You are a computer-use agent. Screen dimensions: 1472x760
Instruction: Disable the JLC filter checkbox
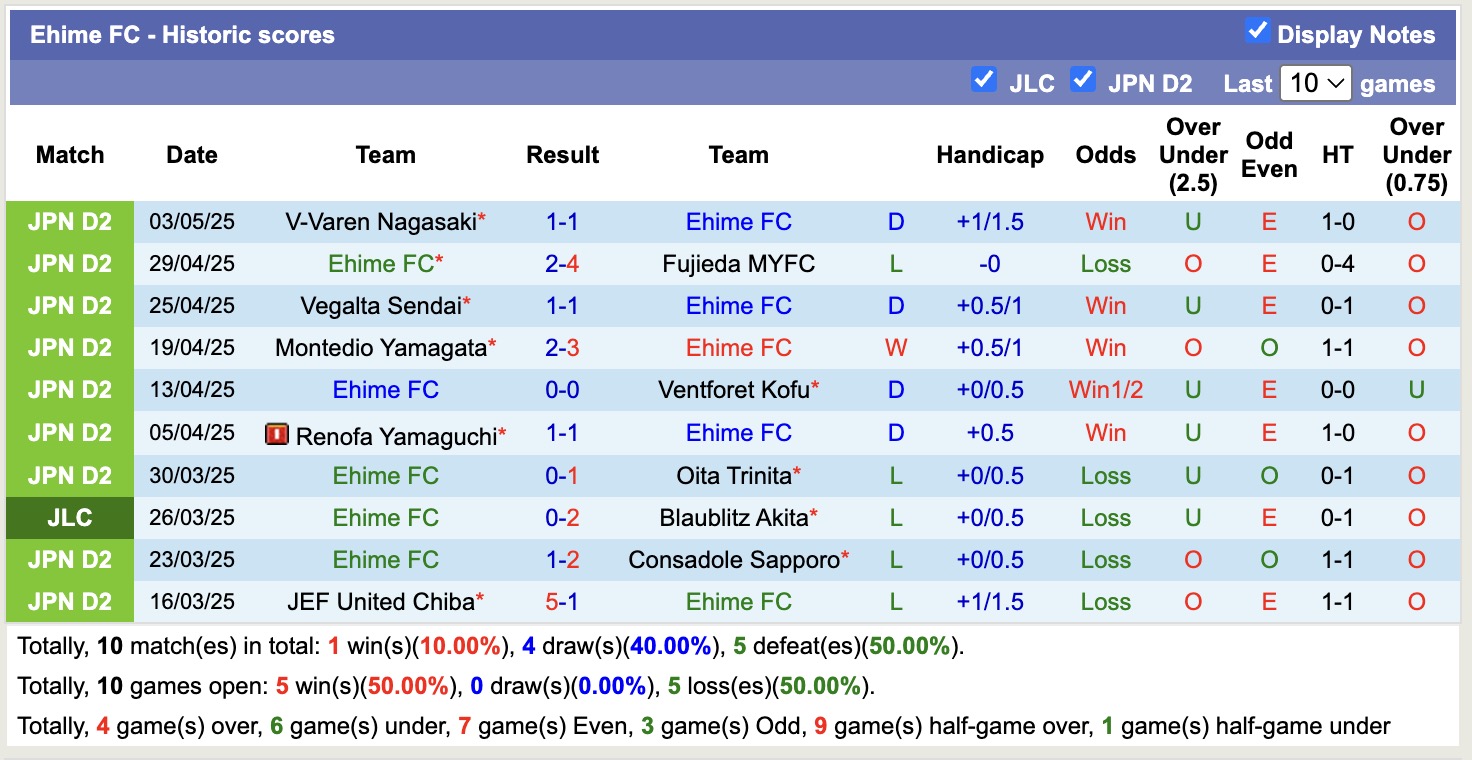pos(984,79)
